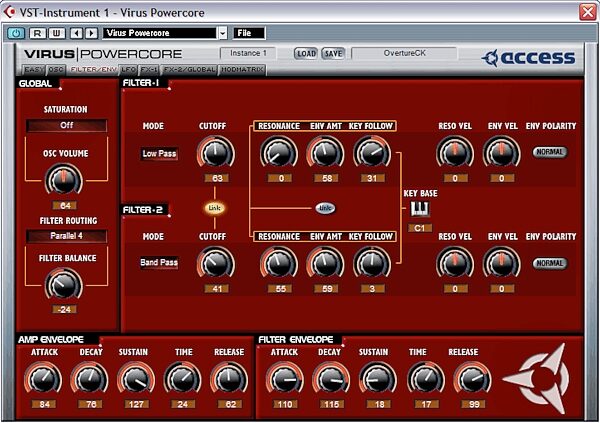The width and height of the screenshot is (600, 423).
Task: Switch to the FX-2/GLOBAL tab
Action: (189, 70)
